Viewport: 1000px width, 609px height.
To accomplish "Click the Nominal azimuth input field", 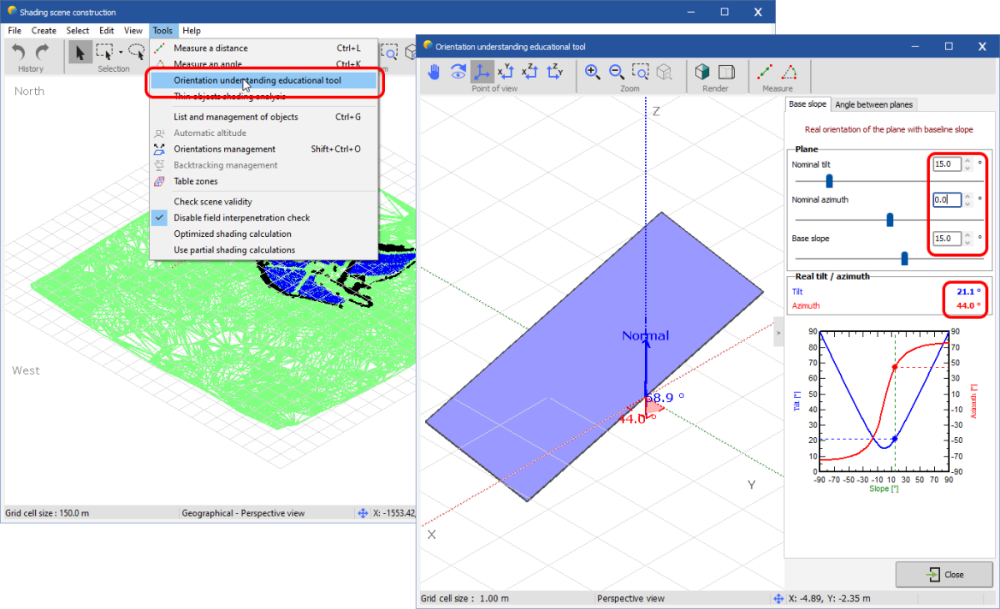I will coord(945,200).
